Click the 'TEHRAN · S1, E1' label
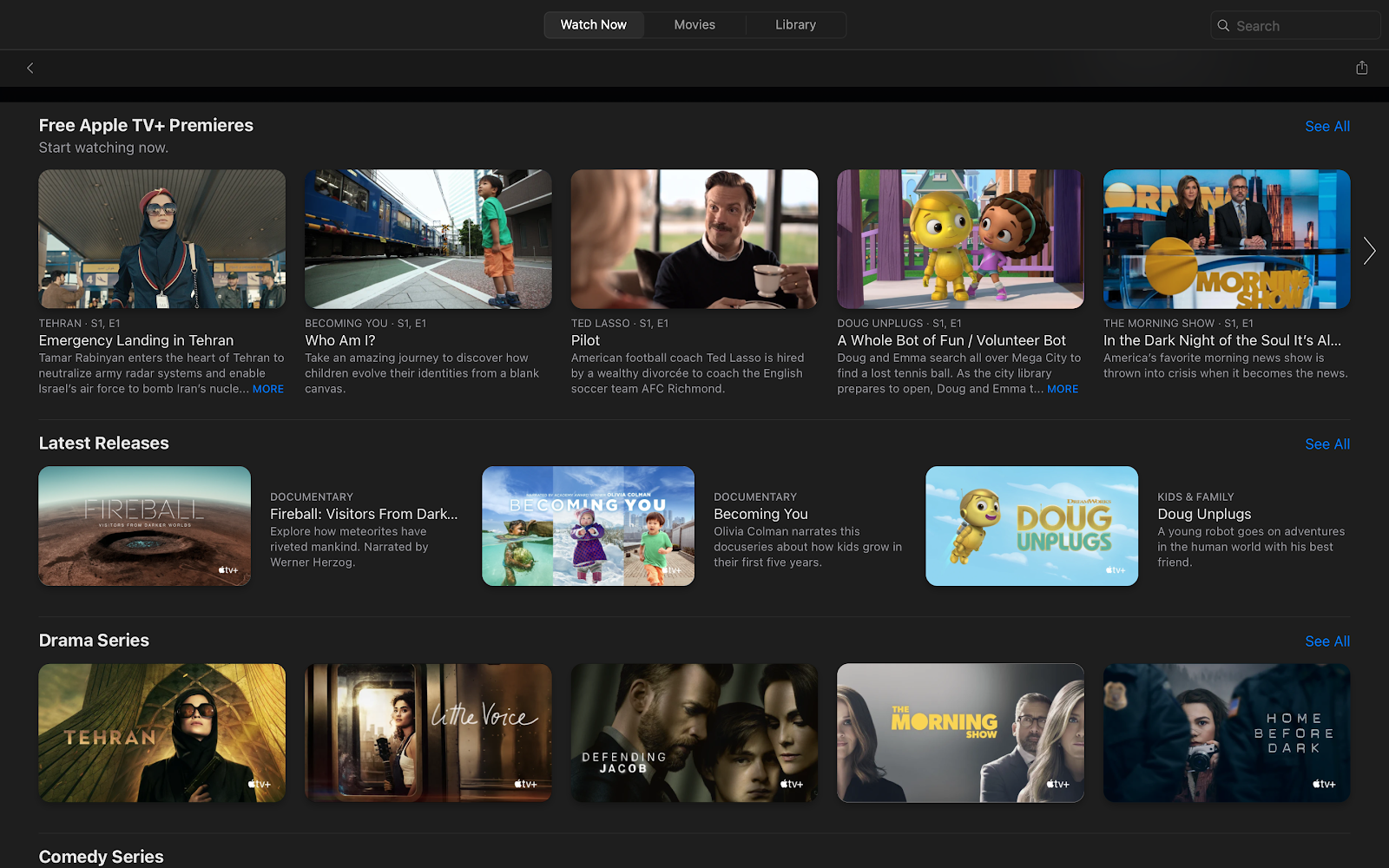Viewport: 1389px width, 868px height. point(80,323)
